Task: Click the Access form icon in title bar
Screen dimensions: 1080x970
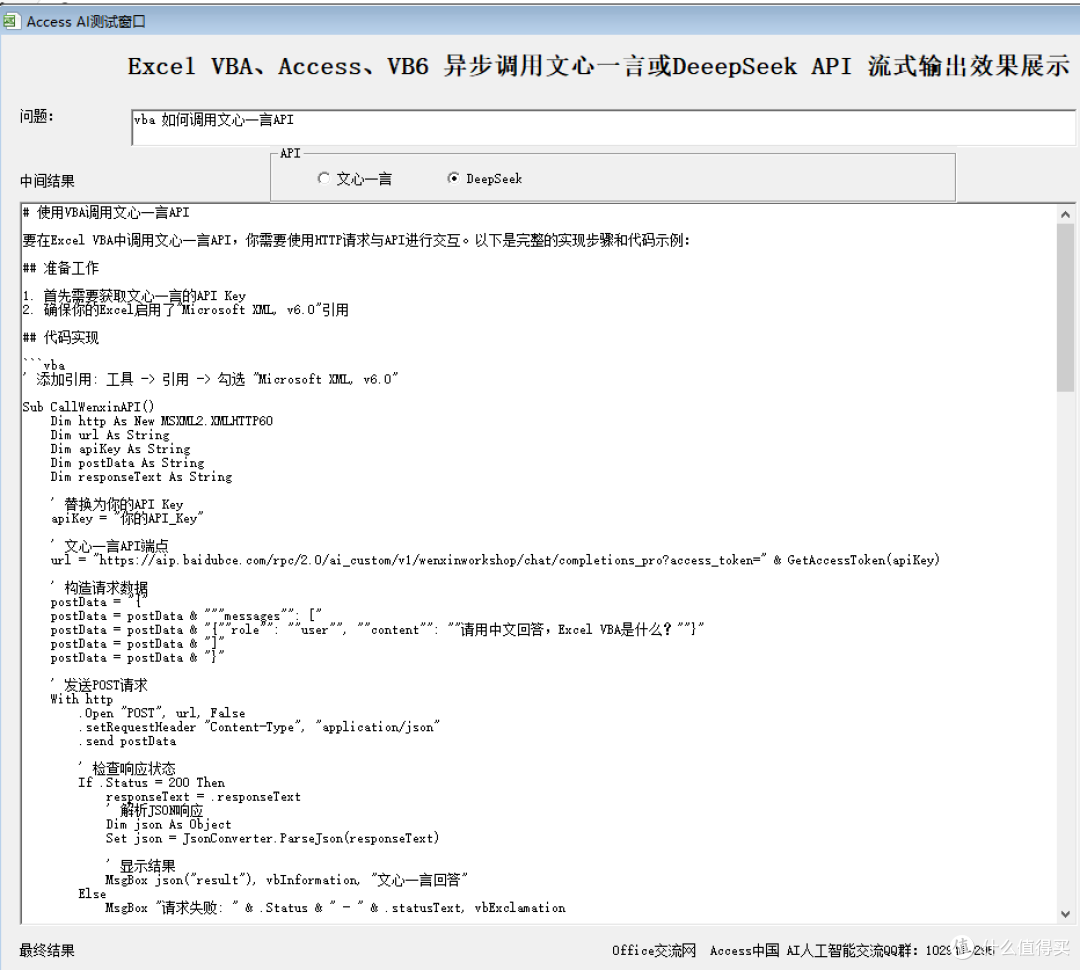Action: click(10, 21)
